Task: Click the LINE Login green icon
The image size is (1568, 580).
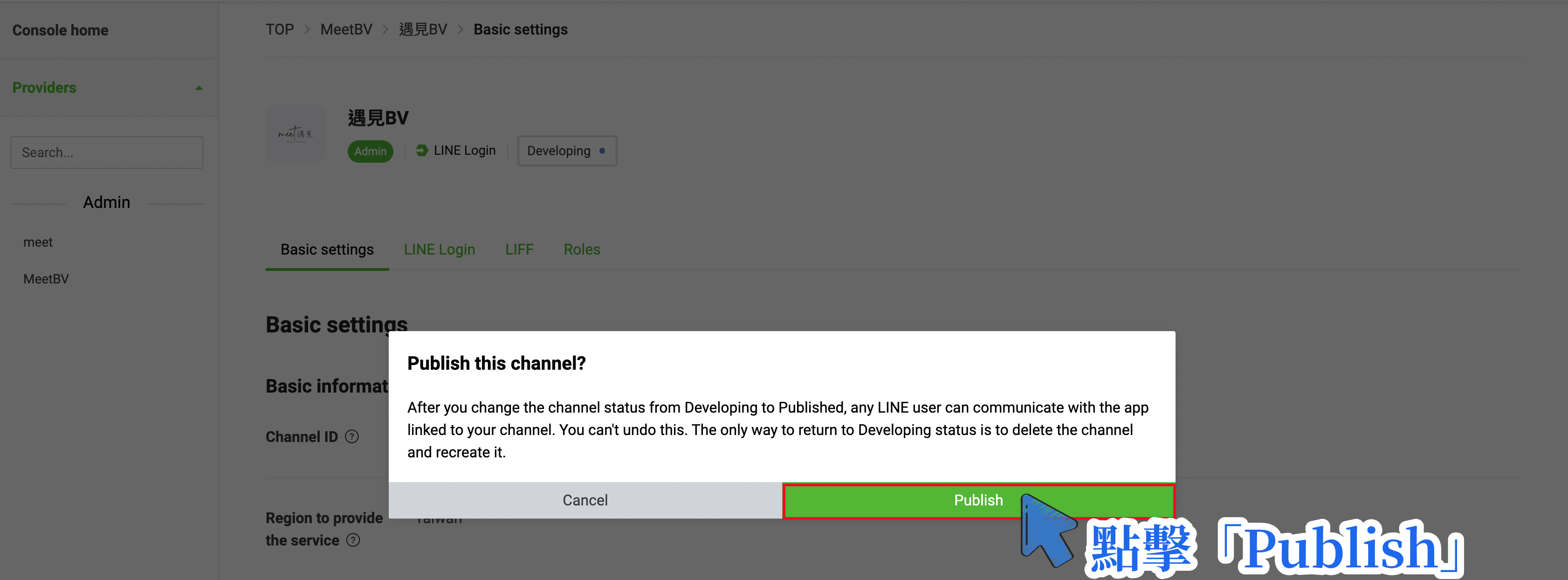Action: pos(422,150)
